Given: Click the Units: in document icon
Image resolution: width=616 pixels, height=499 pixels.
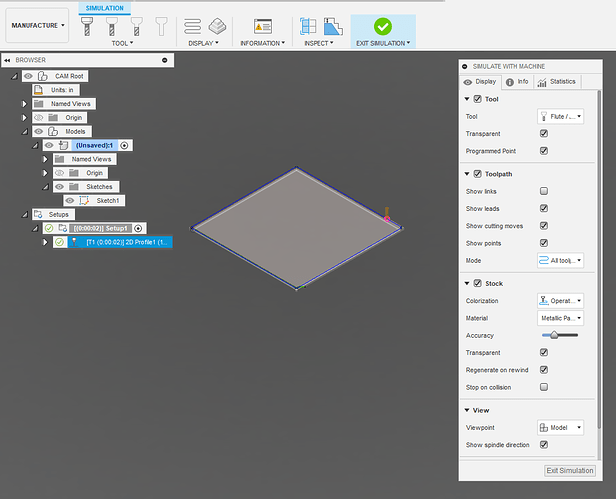Looking at the screenshot, I should 38,90.
